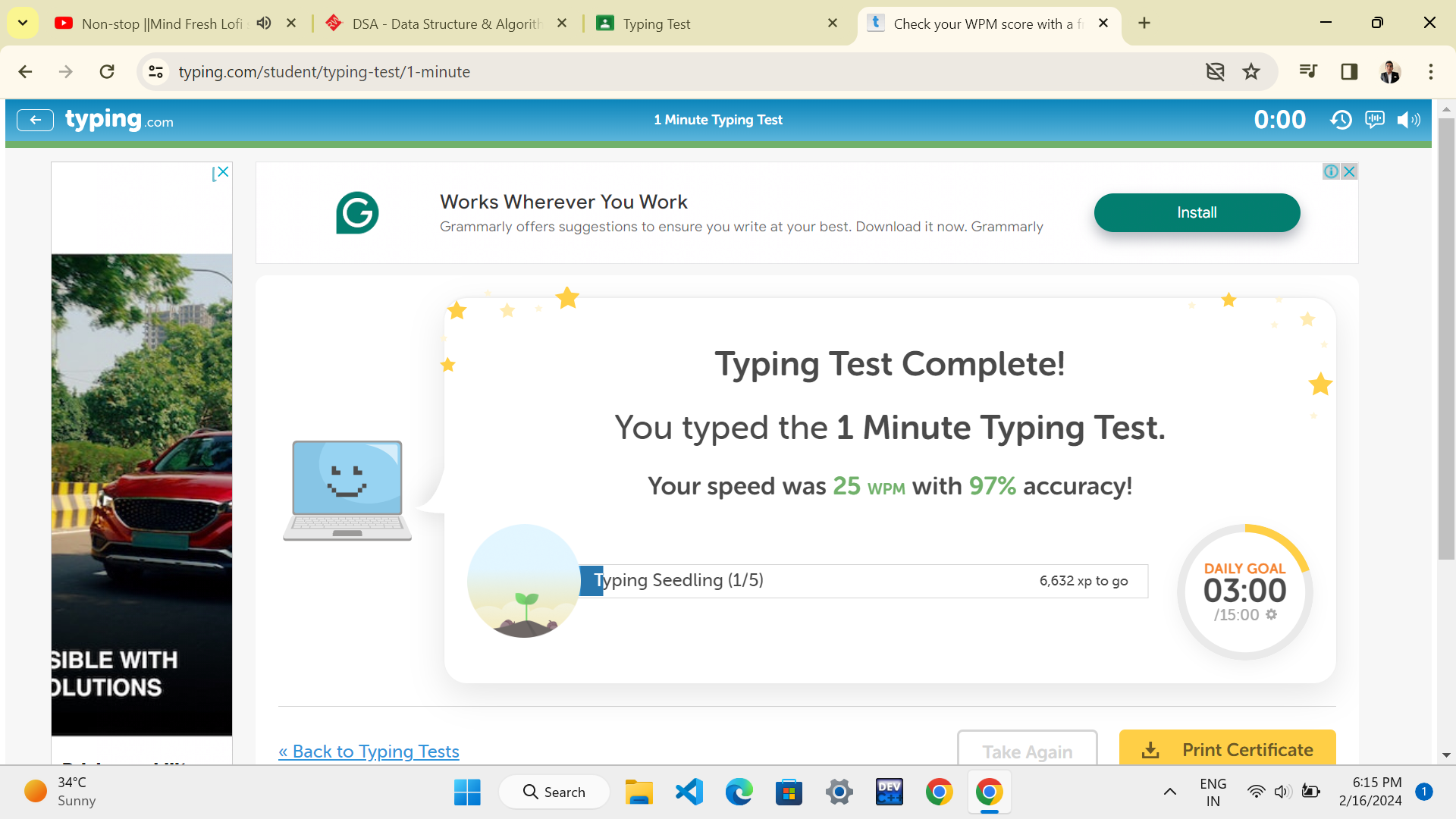Open the test history clock icon
The image size is (1456, 819).
[x=1340, y=120]
